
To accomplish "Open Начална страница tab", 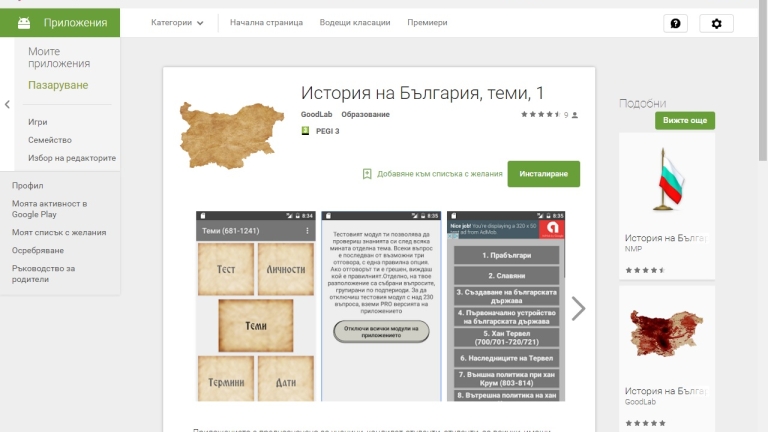I will coord(266,23).
